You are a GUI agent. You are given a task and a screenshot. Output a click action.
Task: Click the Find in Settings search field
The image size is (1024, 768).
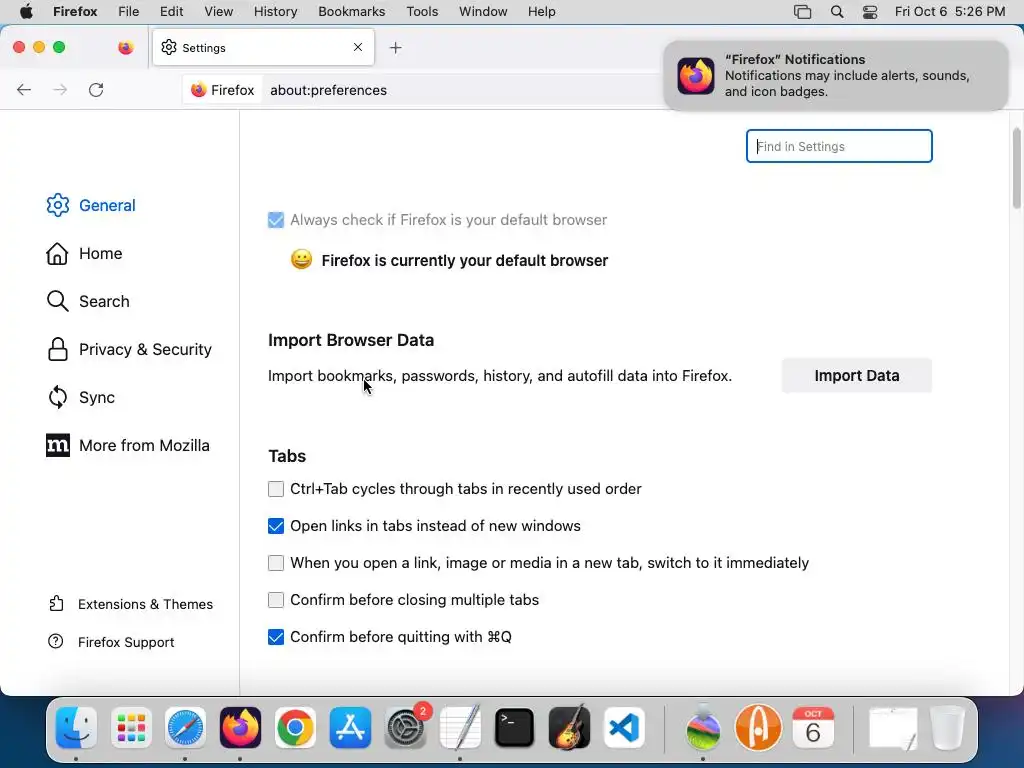(839, 146)
